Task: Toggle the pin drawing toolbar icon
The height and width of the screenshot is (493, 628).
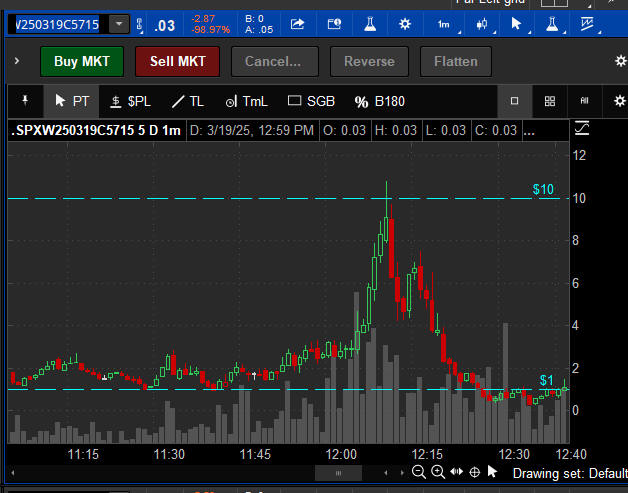Action: point(25,101)
